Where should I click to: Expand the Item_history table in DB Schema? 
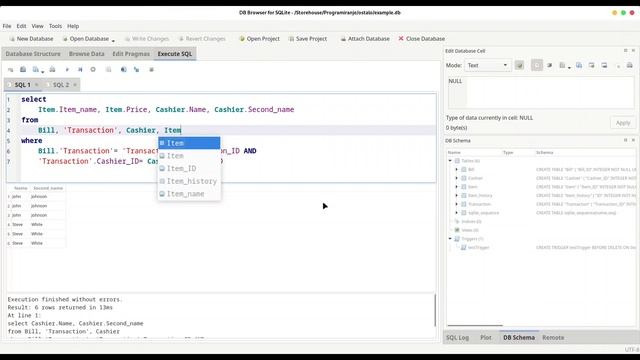click(457, 196)
